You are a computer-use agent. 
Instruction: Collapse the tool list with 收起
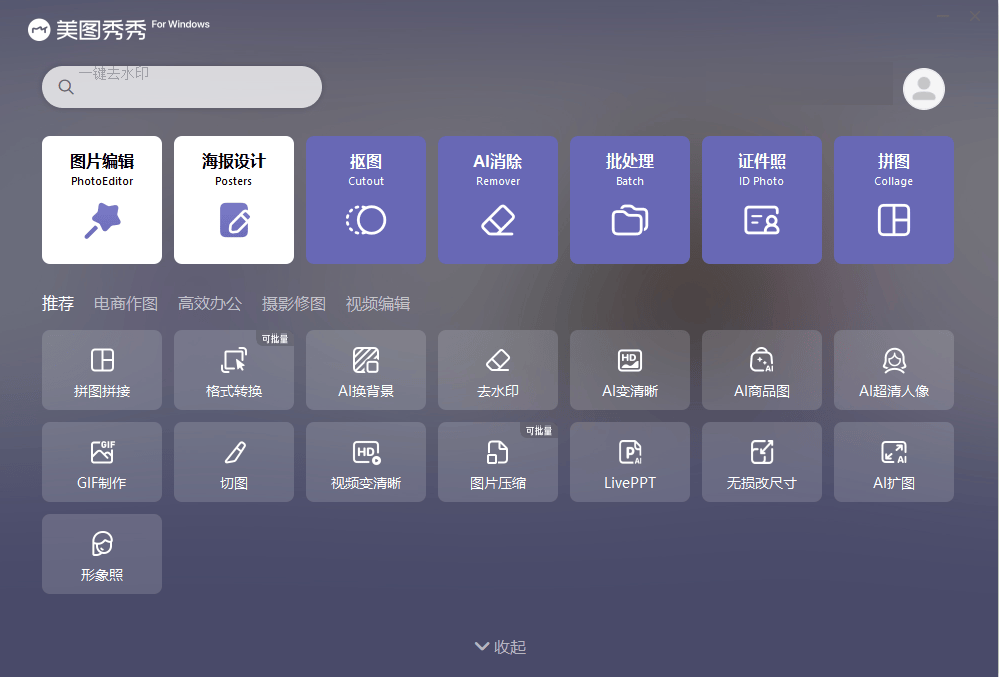pos(500,647)
